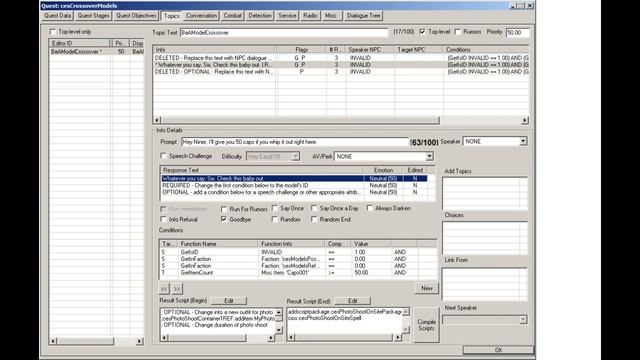640x360 pixels.
Task: Click the Add Topics list box
Action: coord(484,193)
